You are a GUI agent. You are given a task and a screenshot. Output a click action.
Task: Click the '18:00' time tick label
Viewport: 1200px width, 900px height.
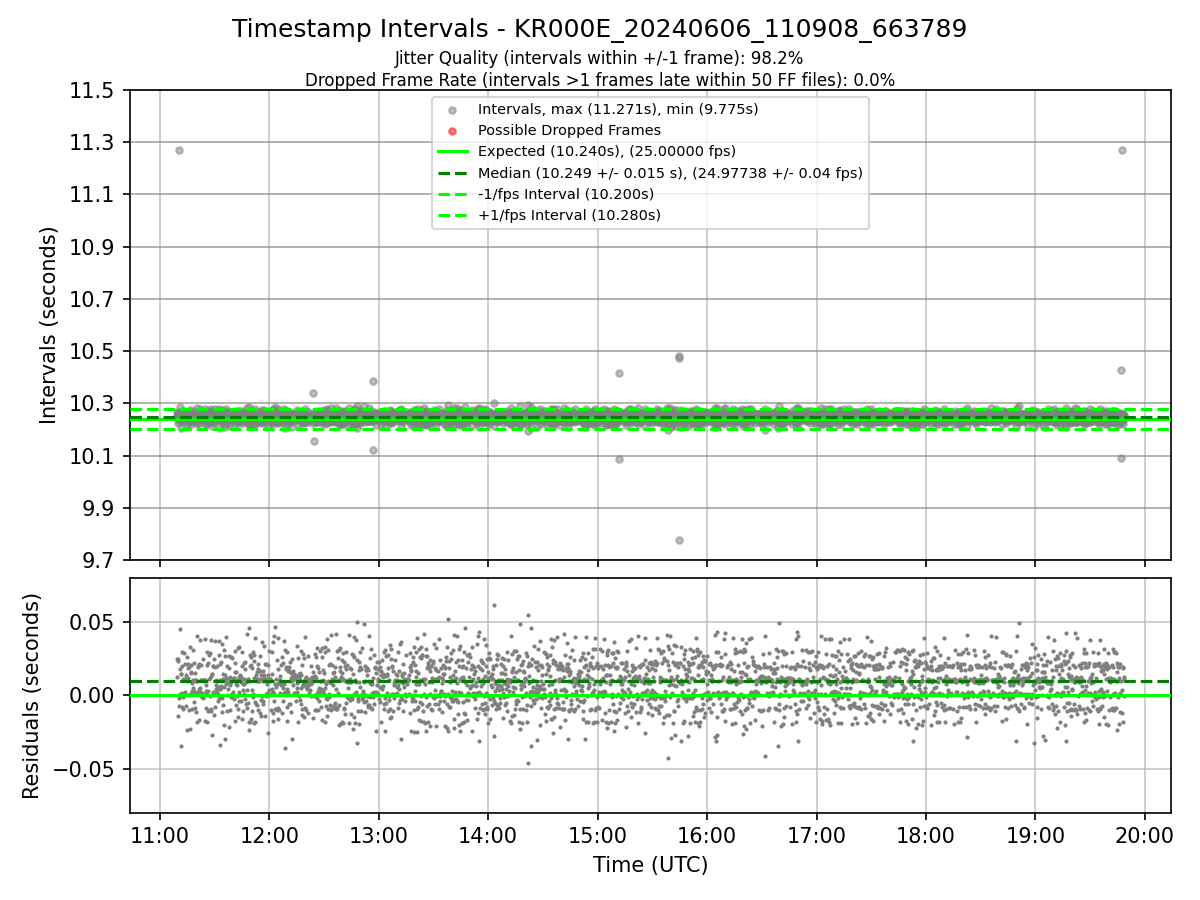[925, 834]
